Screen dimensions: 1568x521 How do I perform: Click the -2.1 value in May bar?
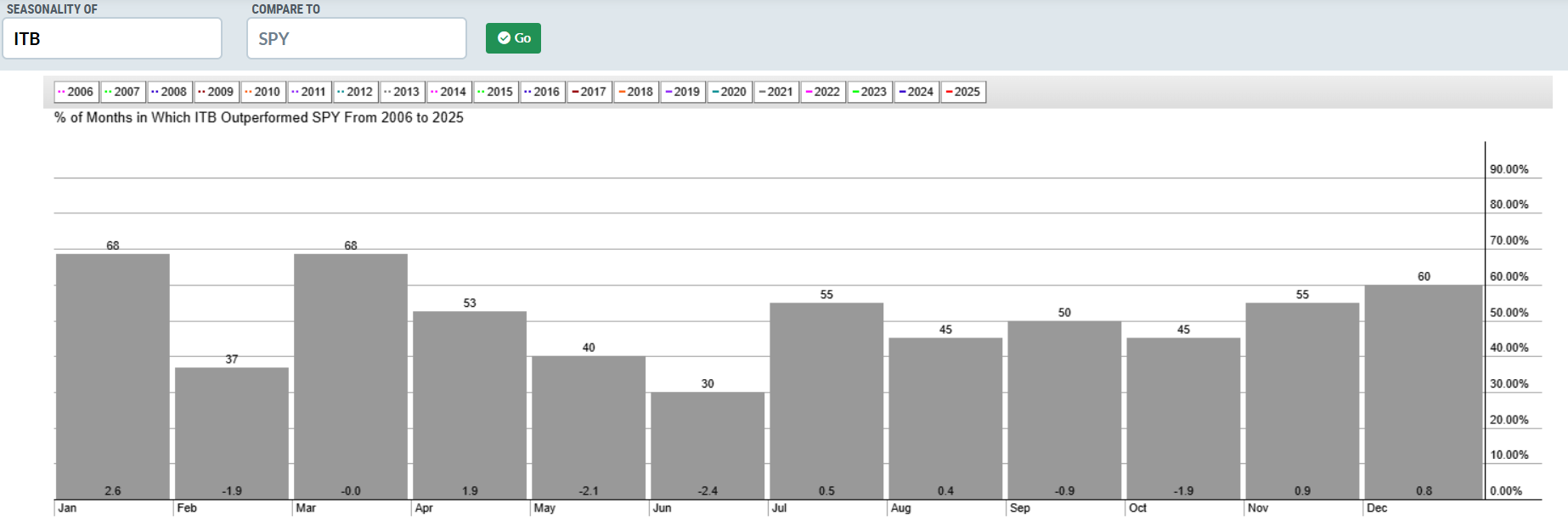(589, 490)
